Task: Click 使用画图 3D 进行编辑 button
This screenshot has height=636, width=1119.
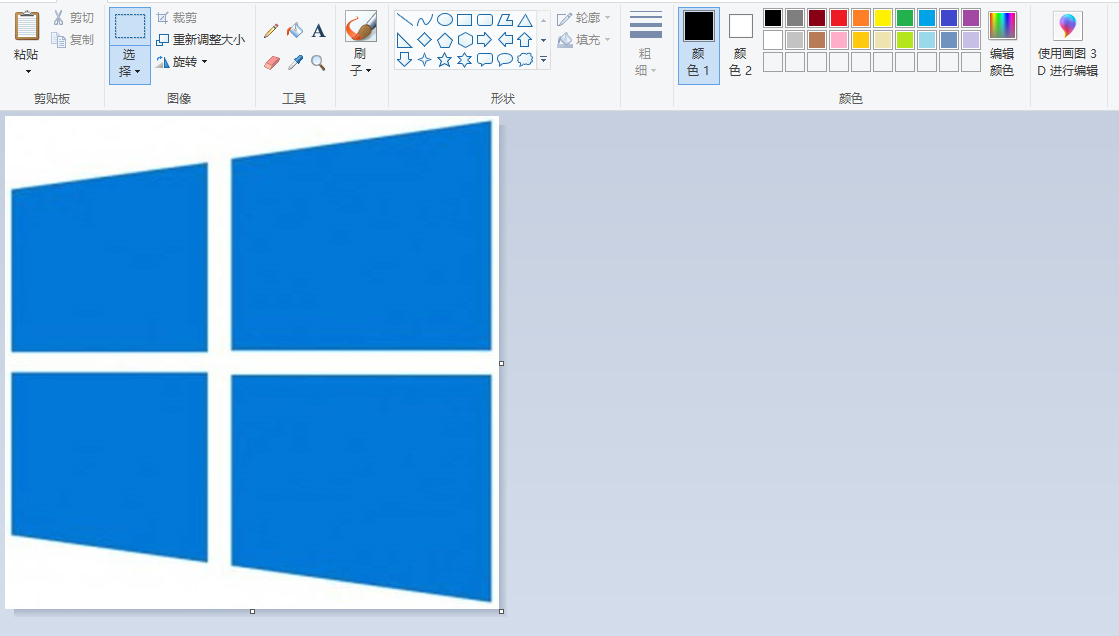Action: [x=1068, y=44]
